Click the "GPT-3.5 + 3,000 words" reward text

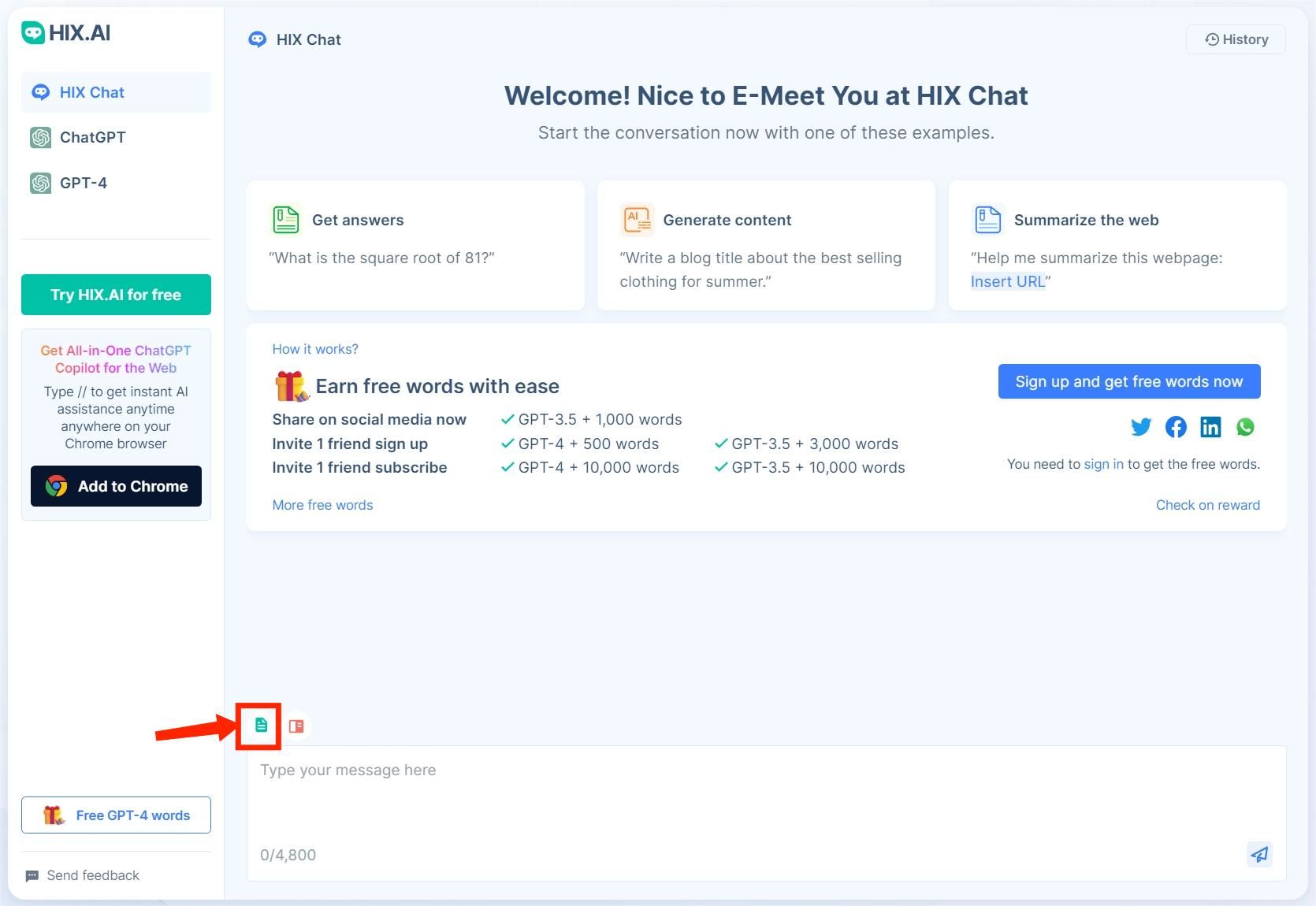tap(815, 444)
